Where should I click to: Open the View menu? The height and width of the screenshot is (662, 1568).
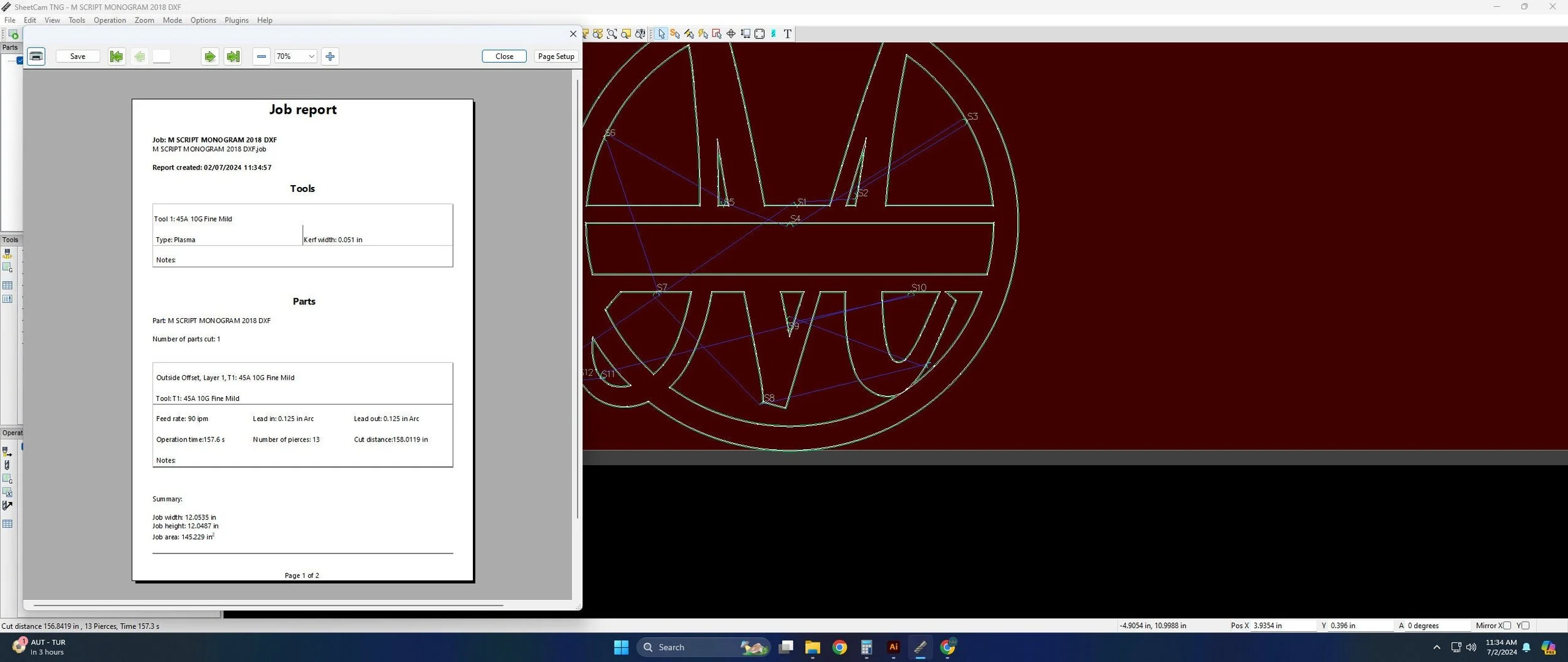[52, 20]
